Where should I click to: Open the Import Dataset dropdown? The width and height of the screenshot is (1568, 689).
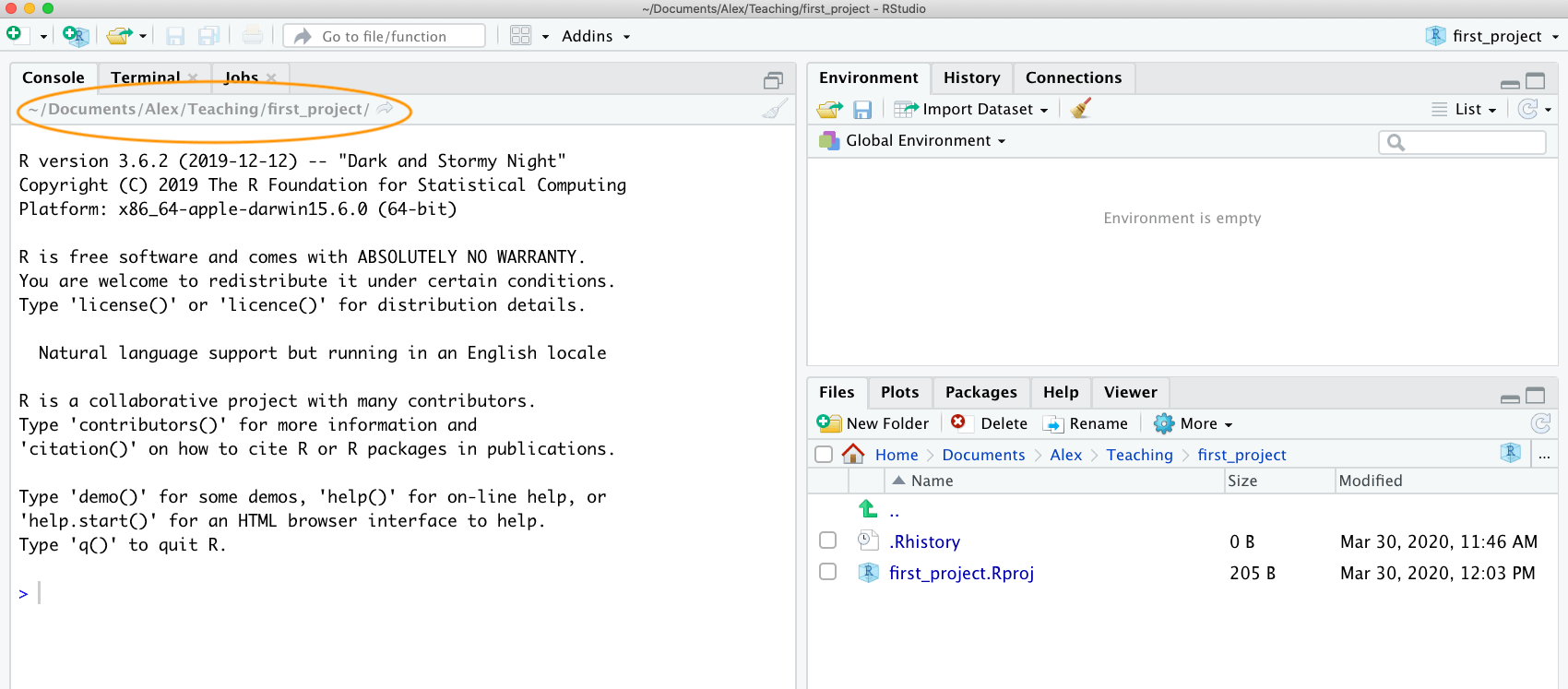971,109
